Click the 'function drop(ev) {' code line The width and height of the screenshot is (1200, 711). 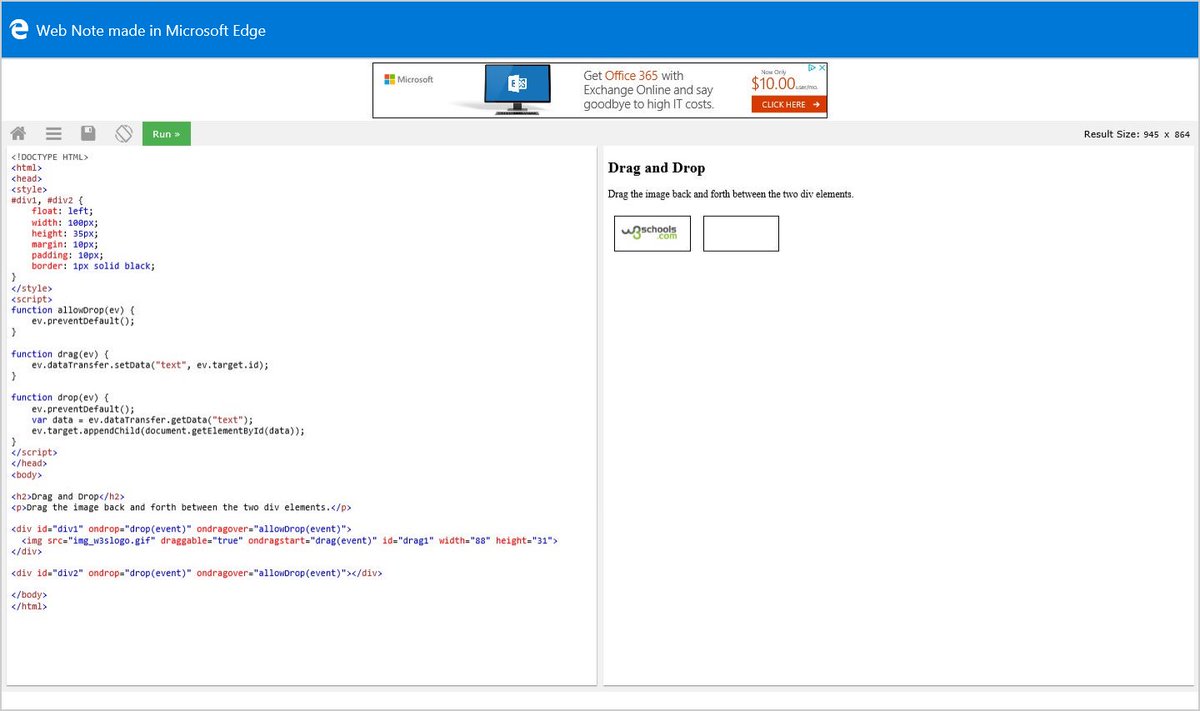60,397
